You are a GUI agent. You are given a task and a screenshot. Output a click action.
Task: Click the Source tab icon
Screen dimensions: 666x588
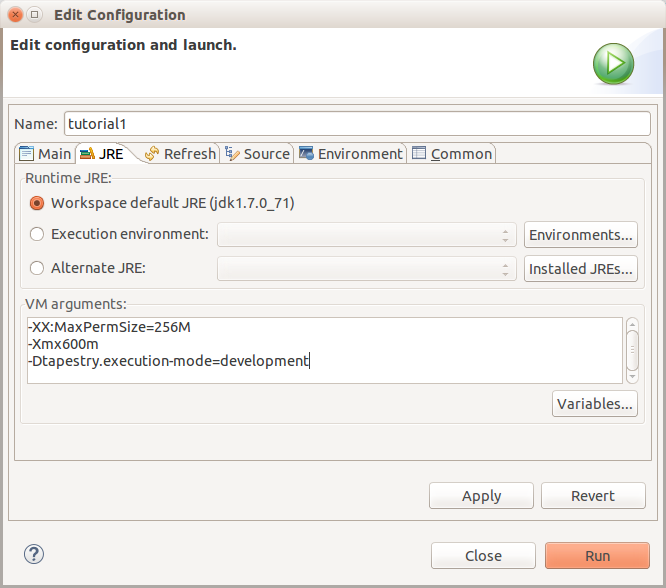232,153
